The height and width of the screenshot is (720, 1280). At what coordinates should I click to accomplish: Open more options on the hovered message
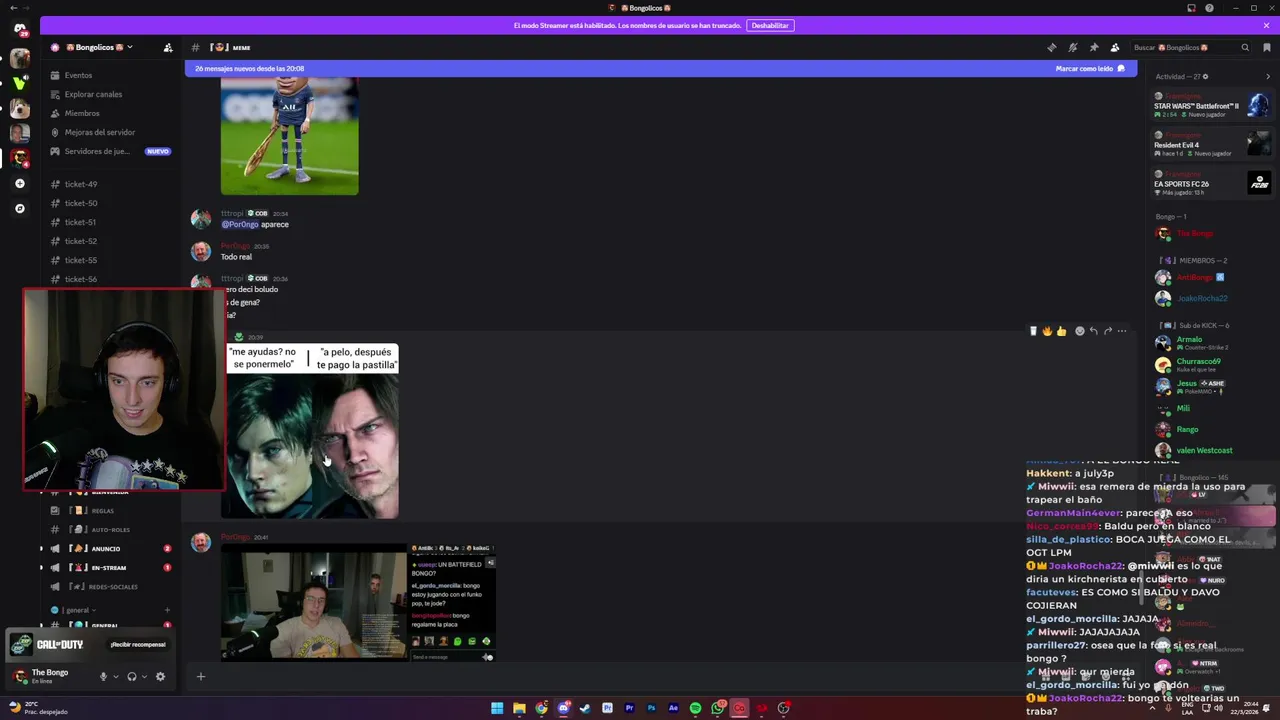(1121, 331)
